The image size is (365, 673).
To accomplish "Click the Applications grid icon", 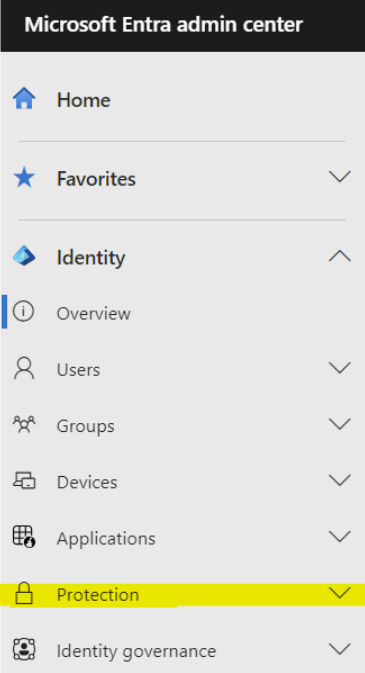I will tap(24, 537).
